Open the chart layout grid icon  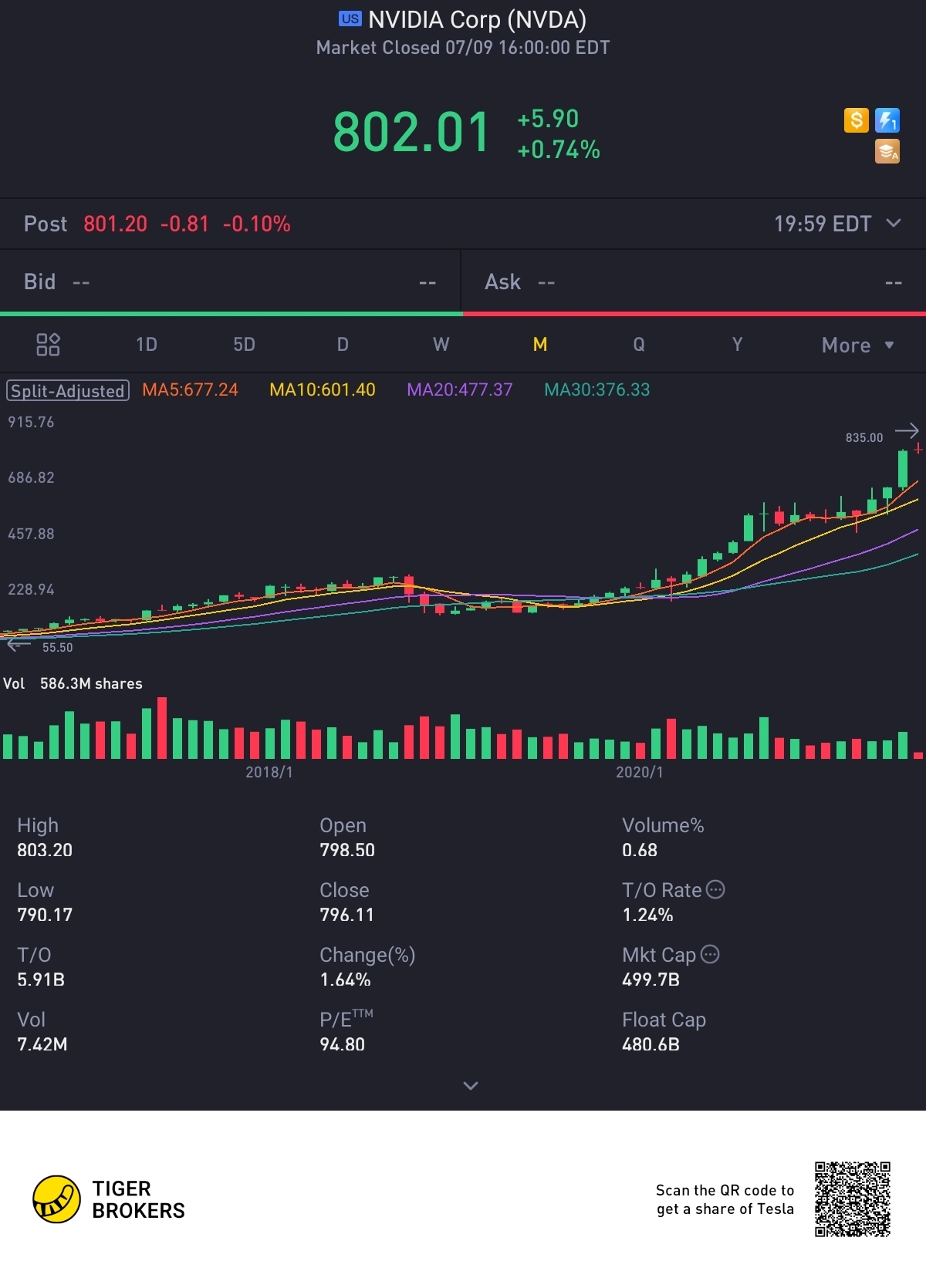click(48, 344)
